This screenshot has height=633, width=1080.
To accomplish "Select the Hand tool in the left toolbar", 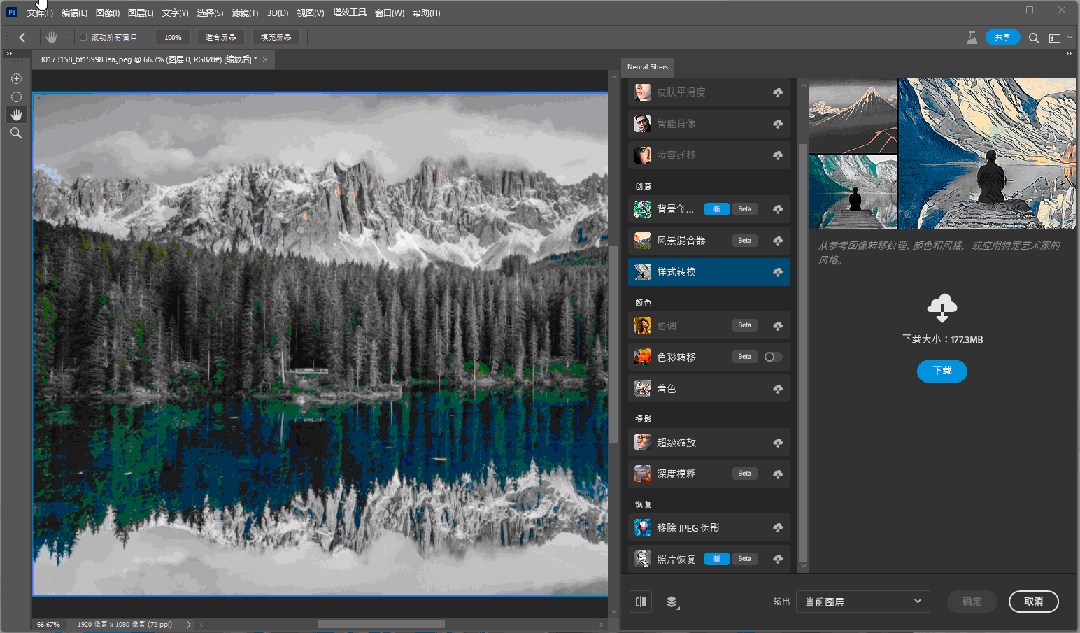I will point(17,114).
